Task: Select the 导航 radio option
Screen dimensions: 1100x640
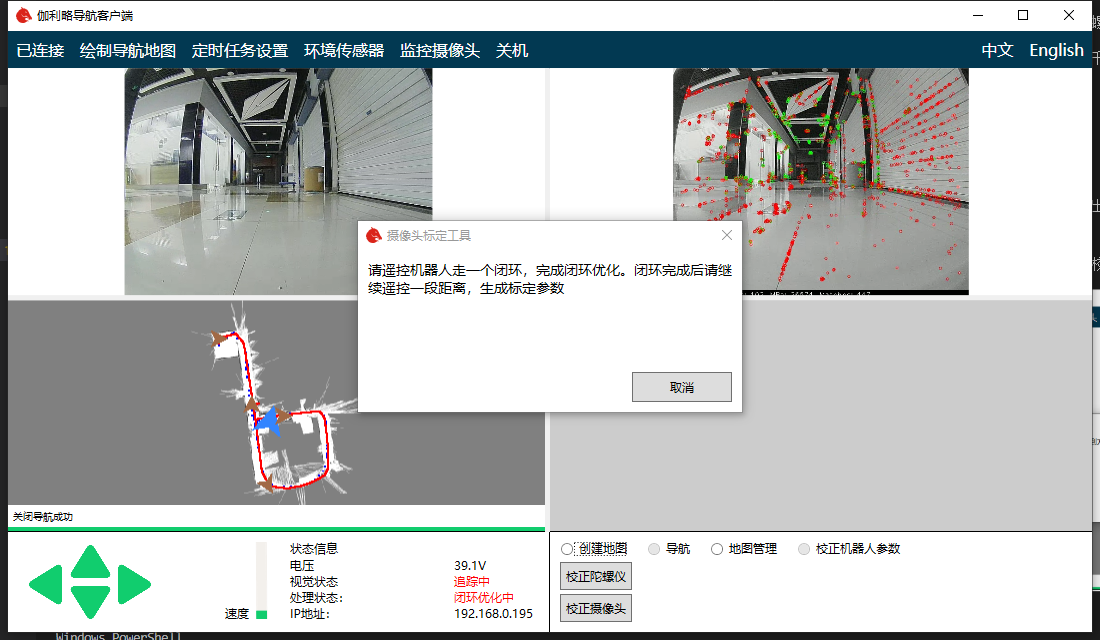Action: point(655,549)
